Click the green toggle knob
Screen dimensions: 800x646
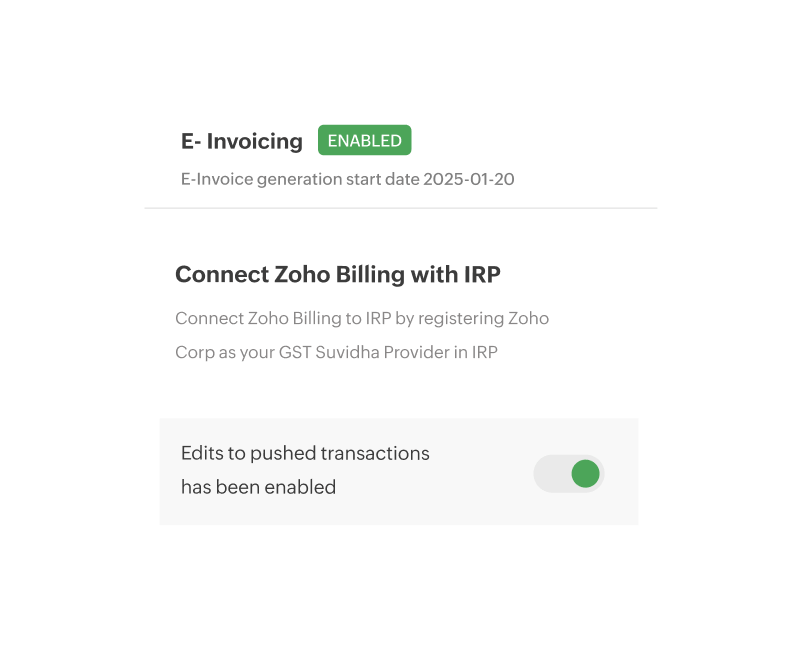point(585,472)
